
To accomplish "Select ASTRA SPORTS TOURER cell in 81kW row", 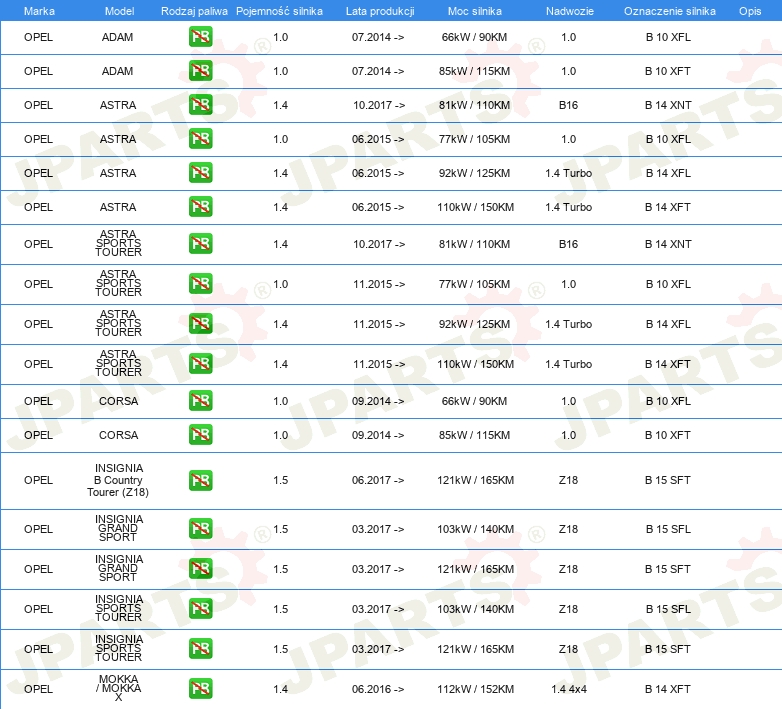I will [119, 243].
